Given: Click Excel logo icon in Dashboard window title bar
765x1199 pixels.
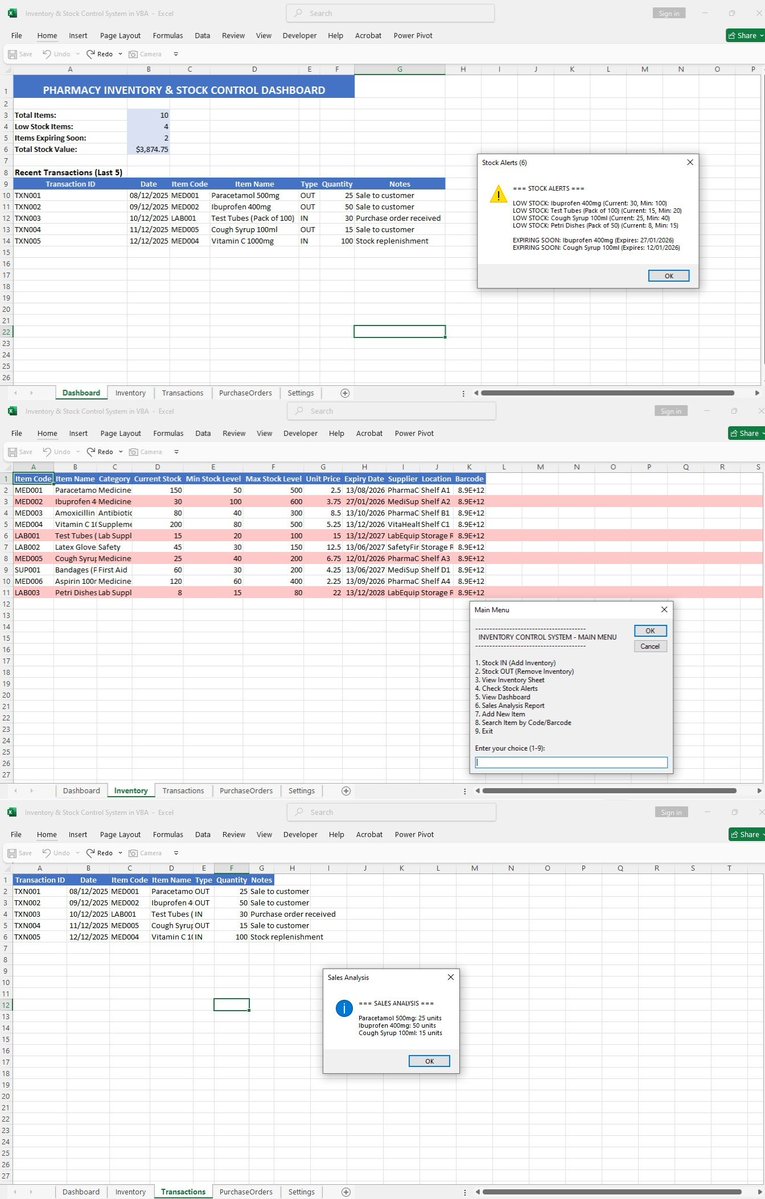Looking at the screenshot, I should [x=12, y=13].
